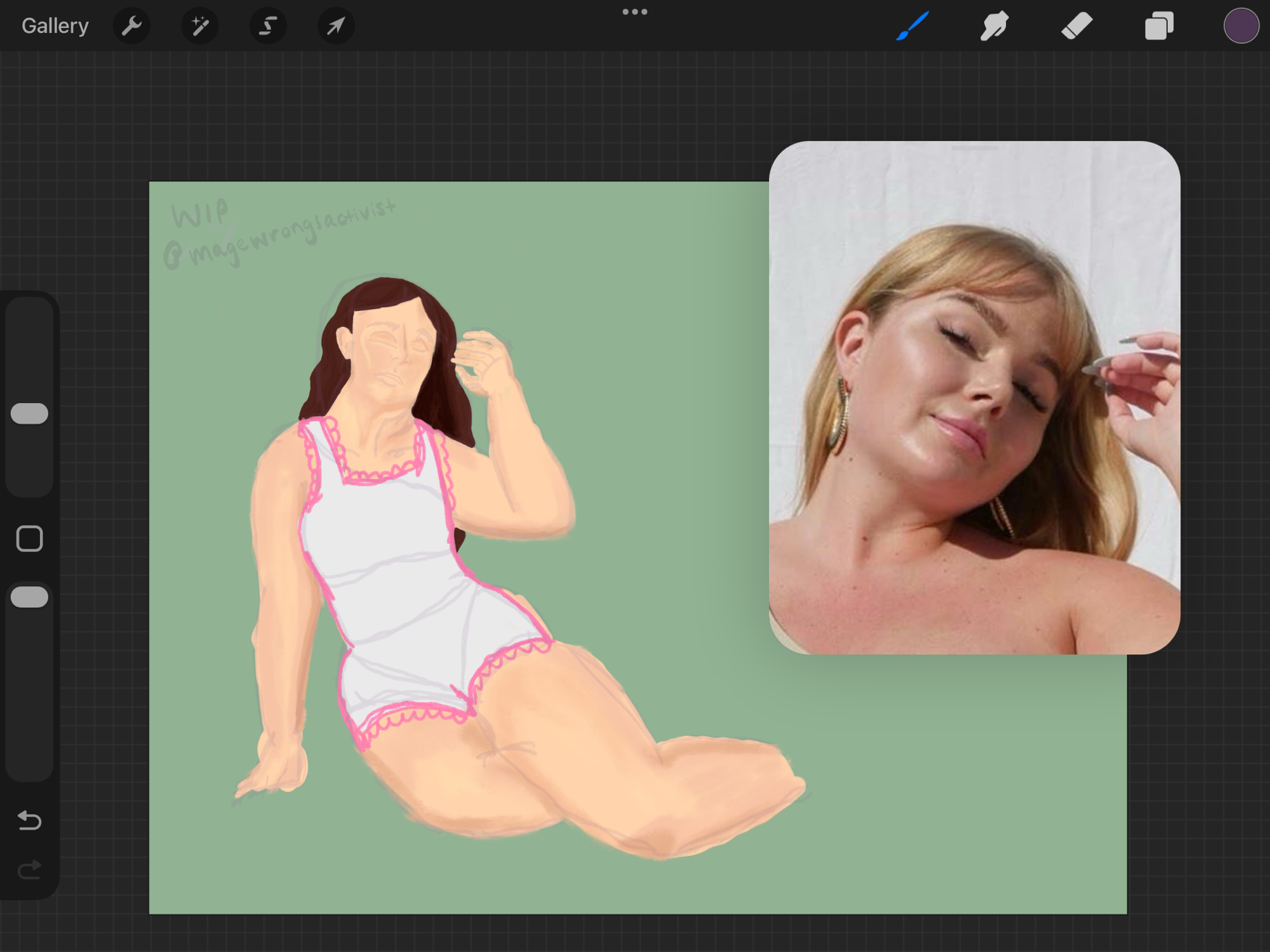Undo the last stroke
1270x952 pixels.
(x=29, y=821)
